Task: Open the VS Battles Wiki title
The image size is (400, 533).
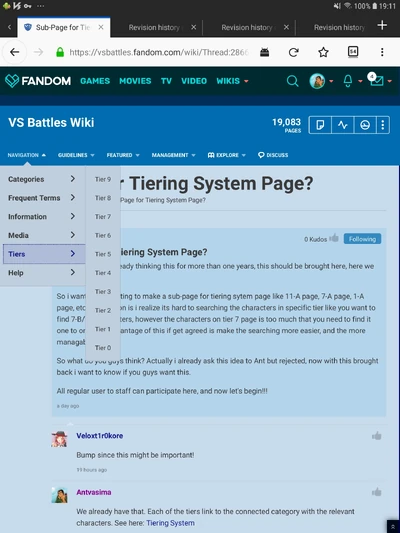Action: (51, 123)
